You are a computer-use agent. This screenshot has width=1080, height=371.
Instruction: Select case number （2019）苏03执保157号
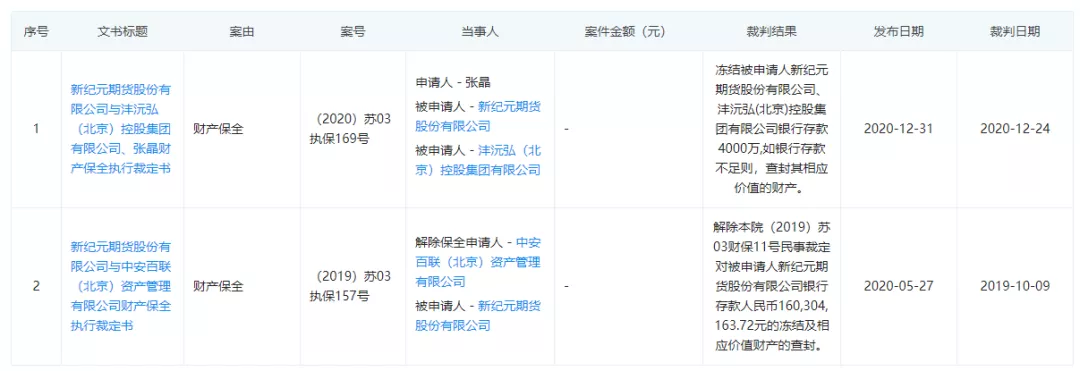[x=351, y=286]
